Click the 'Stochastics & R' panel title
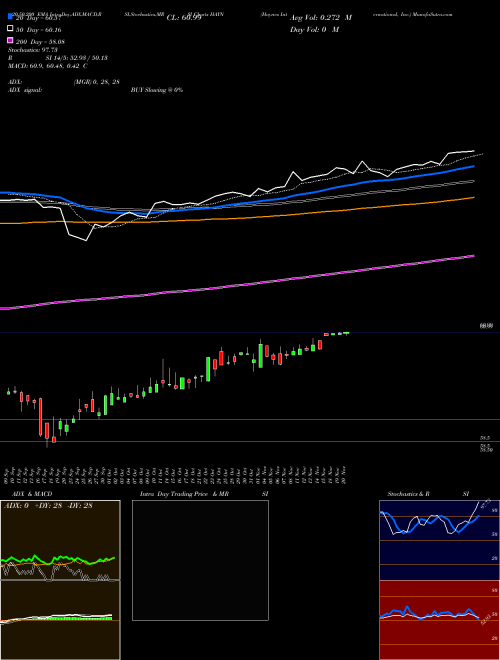The image size is (500, 660). 408,494
